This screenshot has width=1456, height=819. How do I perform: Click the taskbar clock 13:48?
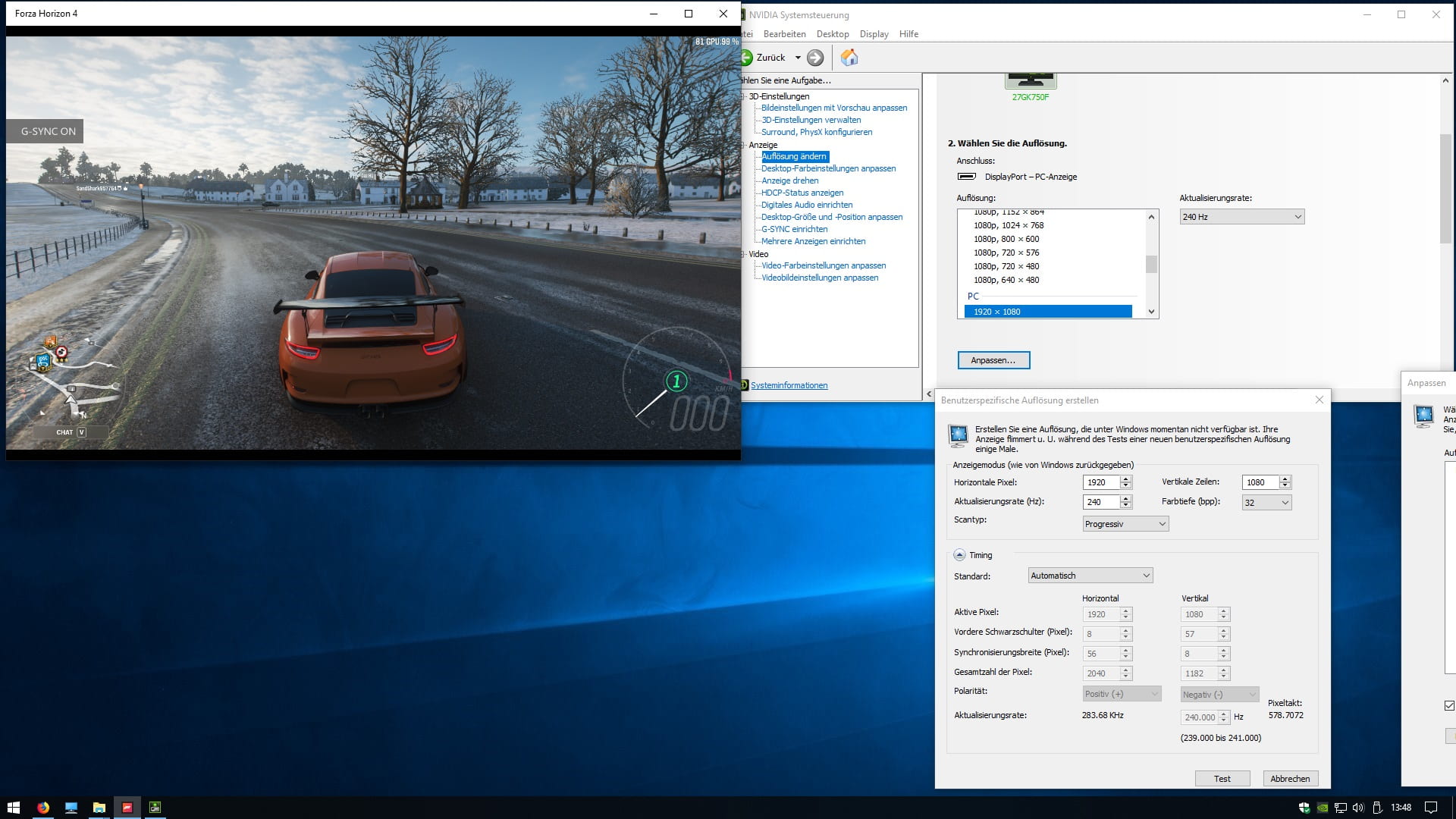(1401, 808)
